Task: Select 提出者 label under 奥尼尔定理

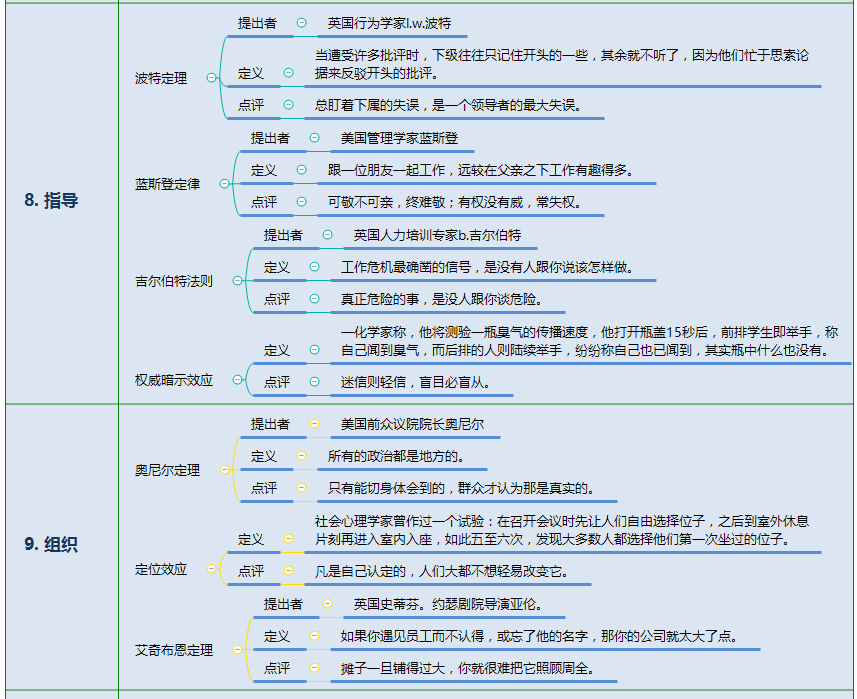Action: (x=270, y=424)
